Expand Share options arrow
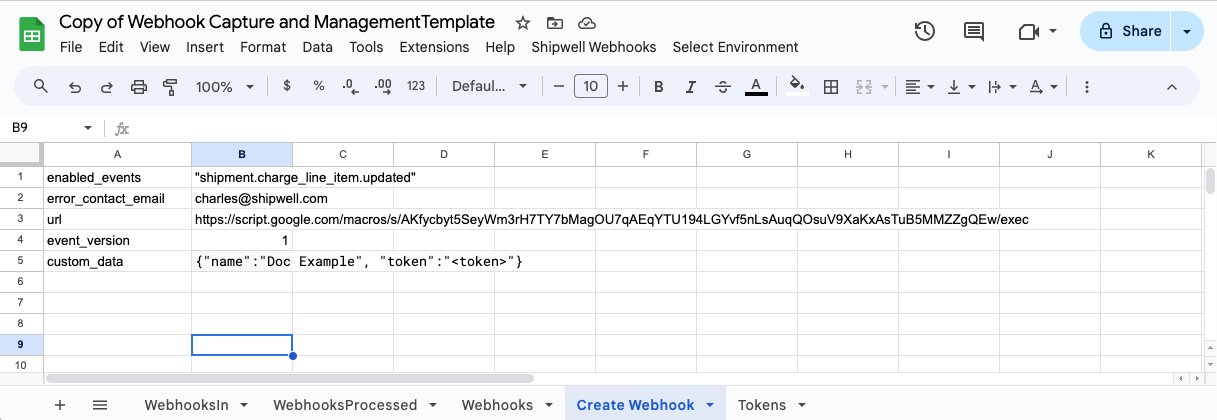This screenshot has width=1217, height=420. click(1187, 32)
